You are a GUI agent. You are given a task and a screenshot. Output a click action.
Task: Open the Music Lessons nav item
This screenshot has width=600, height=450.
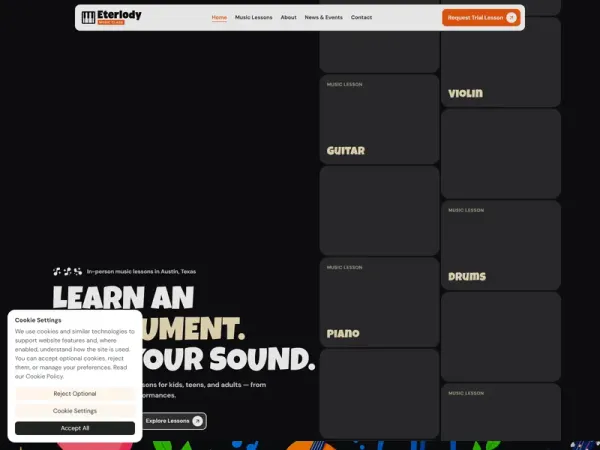[x=253, y=17]
